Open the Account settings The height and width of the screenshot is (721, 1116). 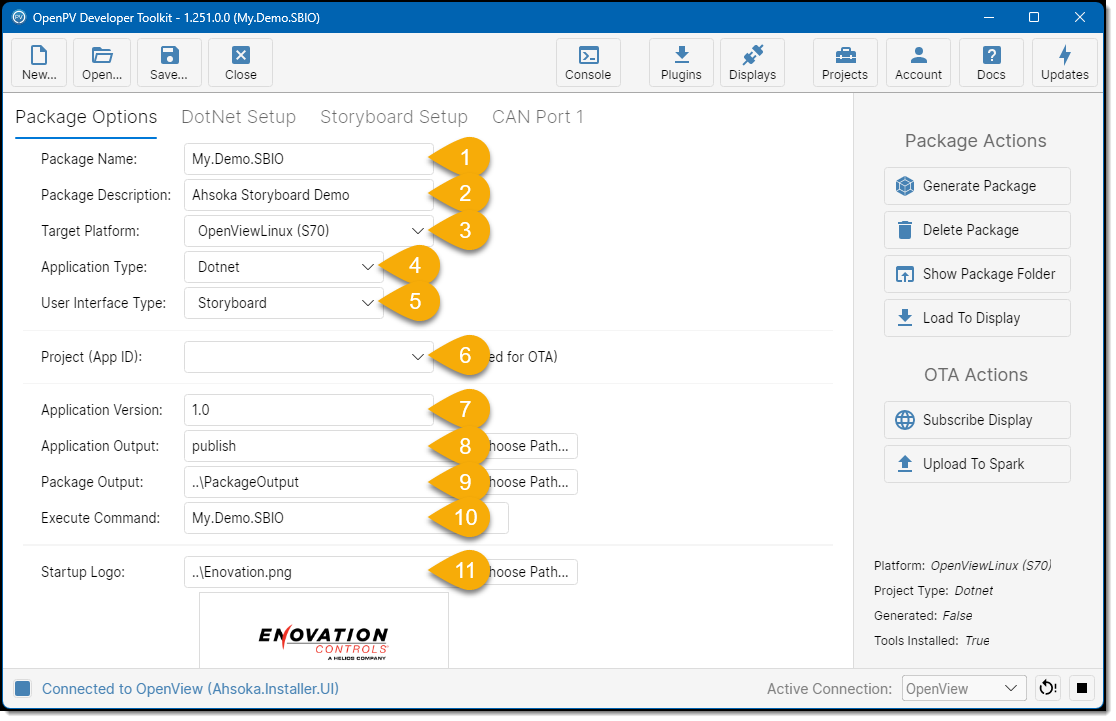coord(918,63)
